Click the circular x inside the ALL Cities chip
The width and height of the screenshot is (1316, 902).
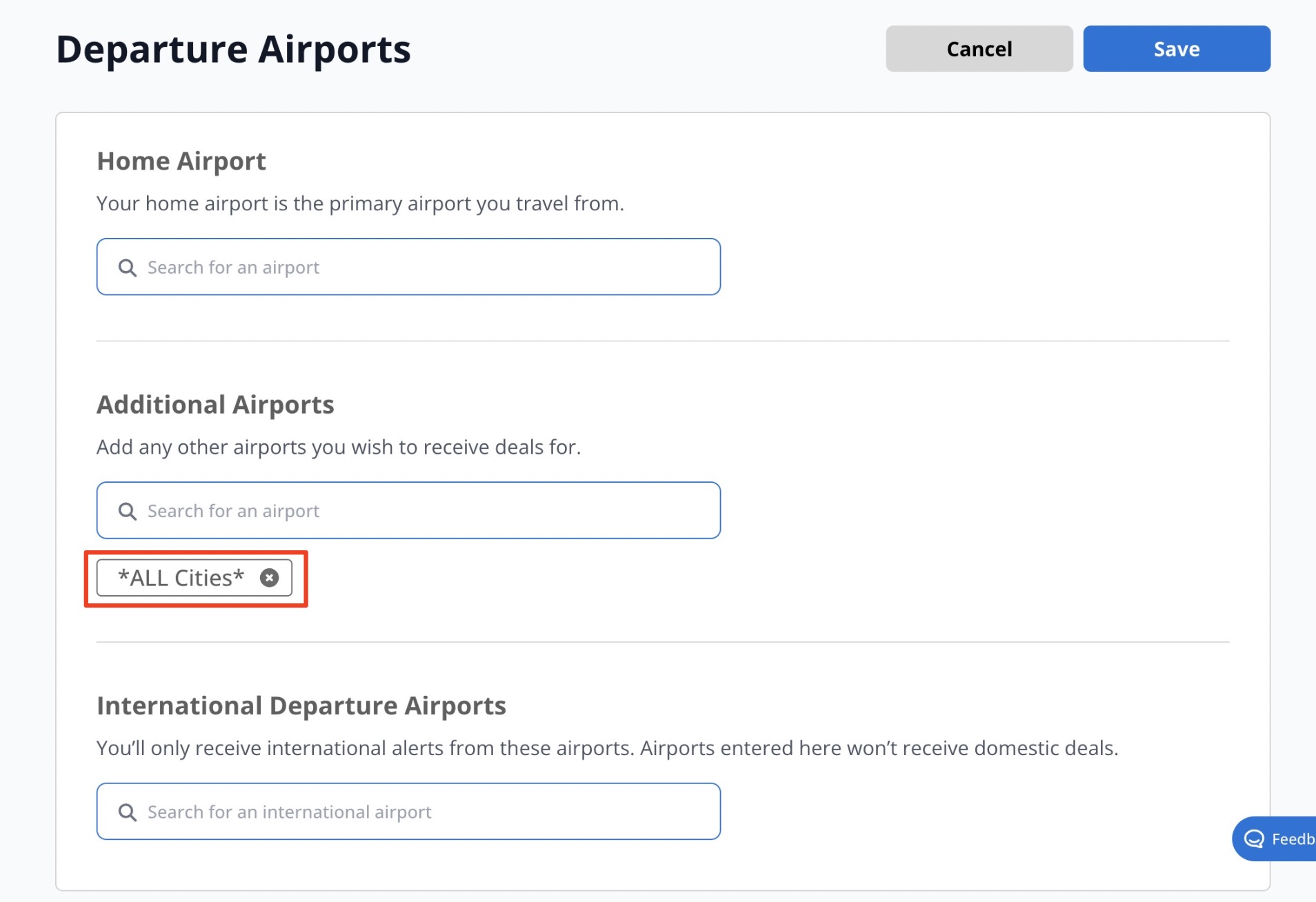point(269,578)
